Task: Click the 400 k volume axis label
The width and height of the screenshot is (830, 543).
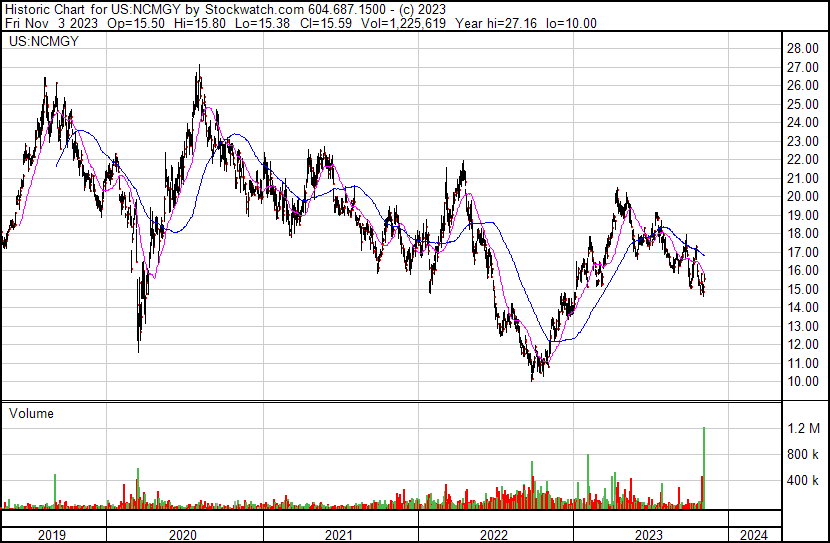Action: click(802, 481)
